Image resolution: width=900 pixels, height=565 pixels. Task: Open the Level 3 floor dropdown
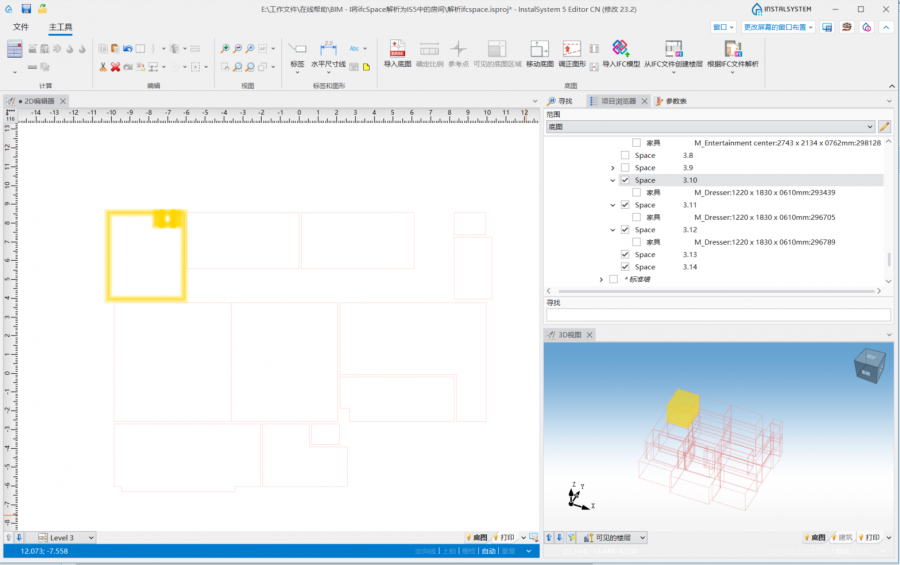pos(60,537)
